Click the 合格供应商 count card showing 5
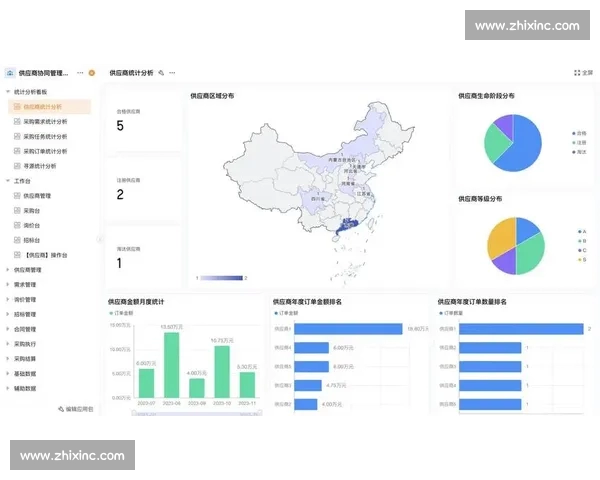This screenshot has width=600, height=480. [143, 120]
